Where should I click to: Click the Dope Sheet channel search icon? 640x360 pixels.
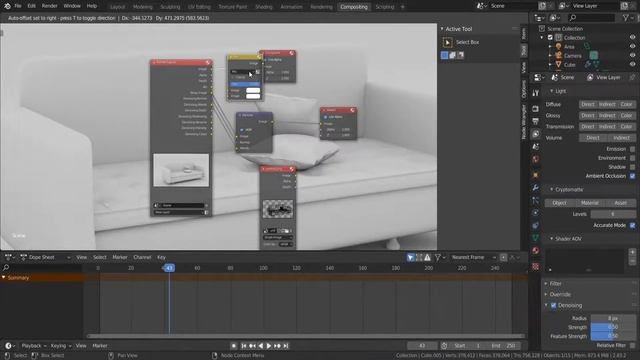(x=6, y=268)
